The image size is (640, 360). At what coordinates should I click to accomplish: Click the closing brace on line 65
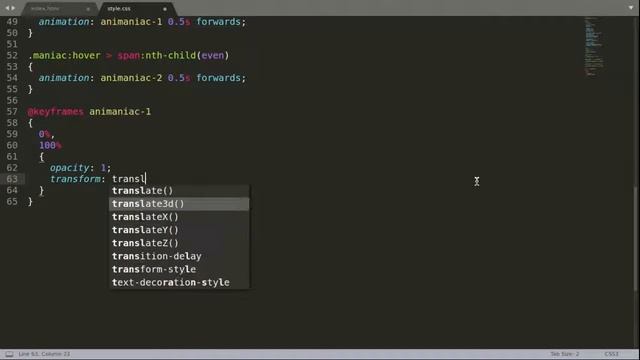(x=30, y=202)
